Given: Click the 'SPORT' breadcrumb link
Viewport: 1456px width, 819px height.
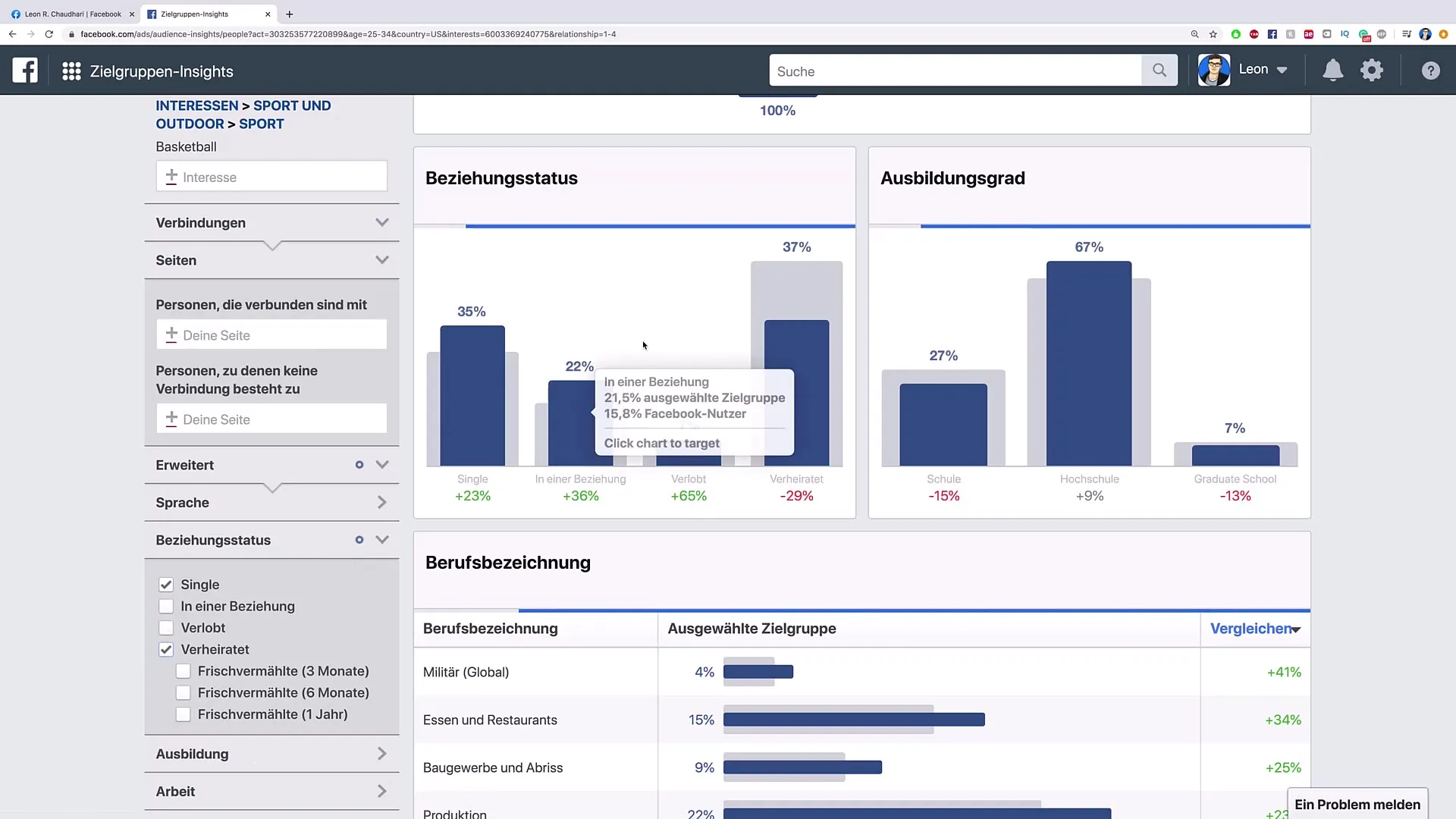Looking at the screenshot, I should 262,123.
